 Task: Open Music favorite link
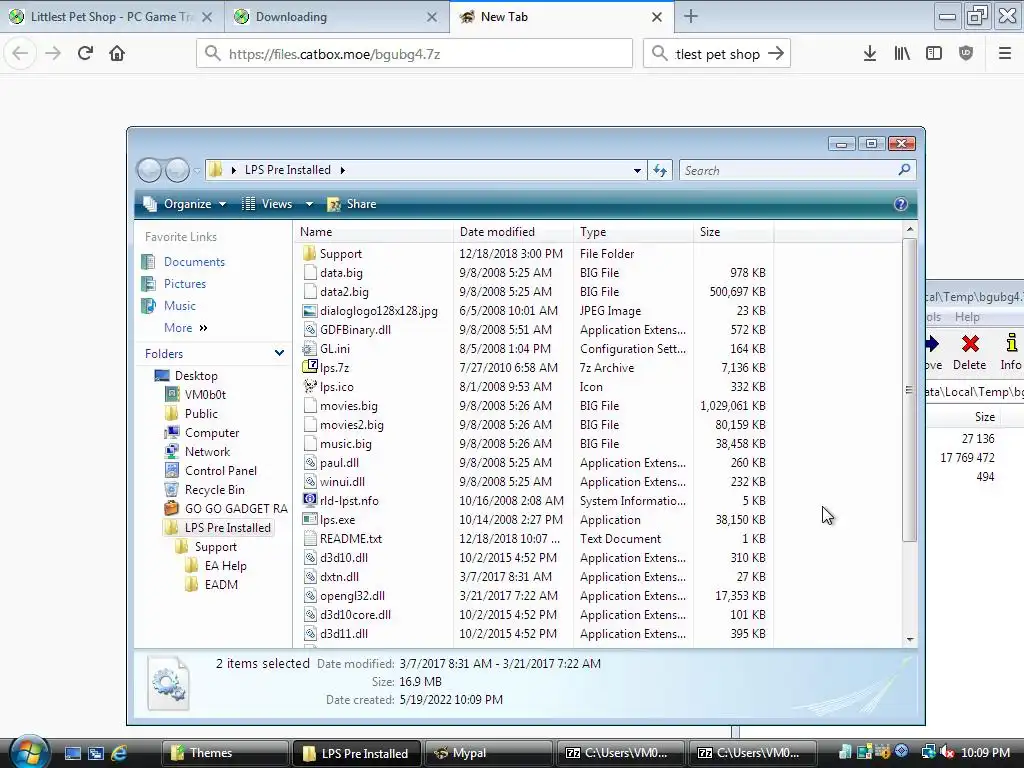[180, 306]
